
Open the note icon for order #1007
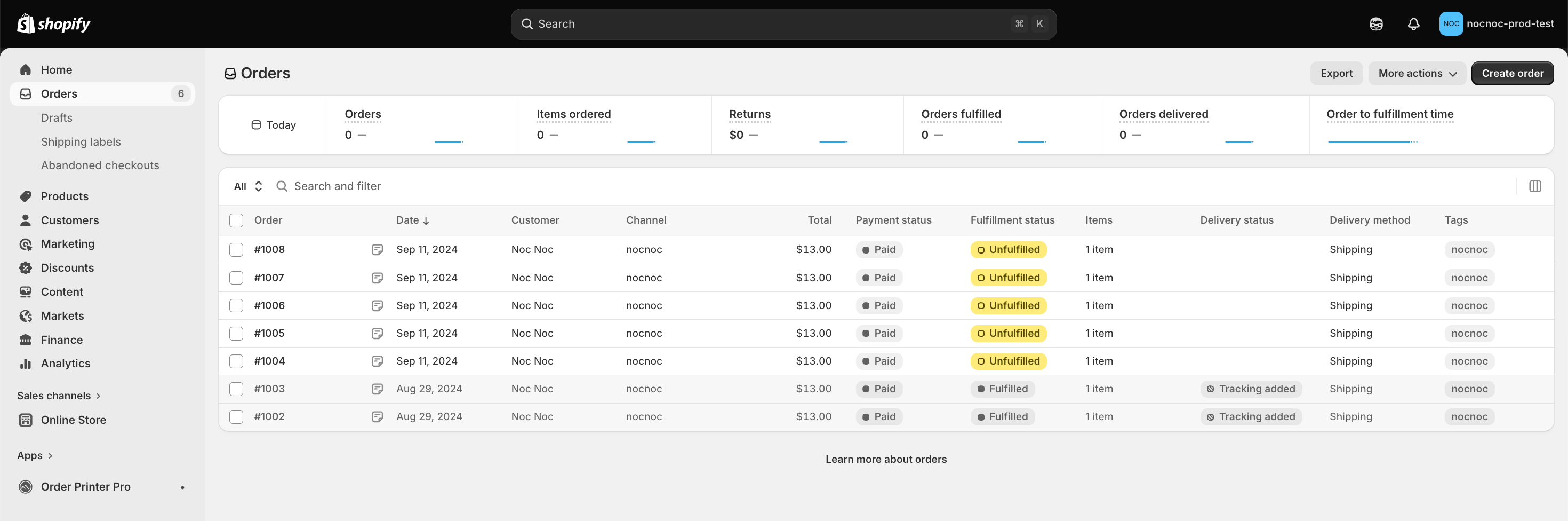tap(378, 278)
